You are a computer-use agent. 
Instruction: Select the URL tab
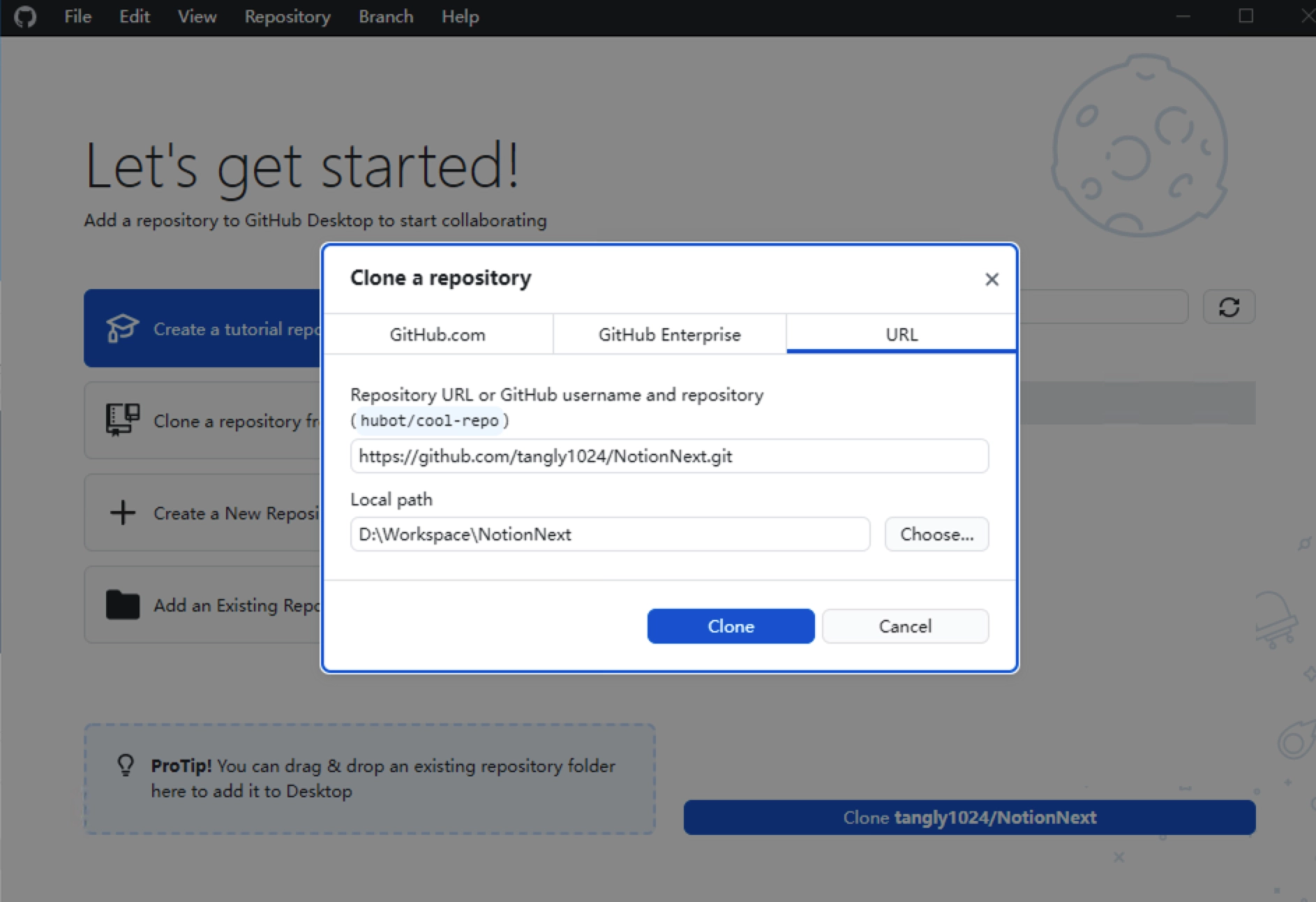click(902, 334)
